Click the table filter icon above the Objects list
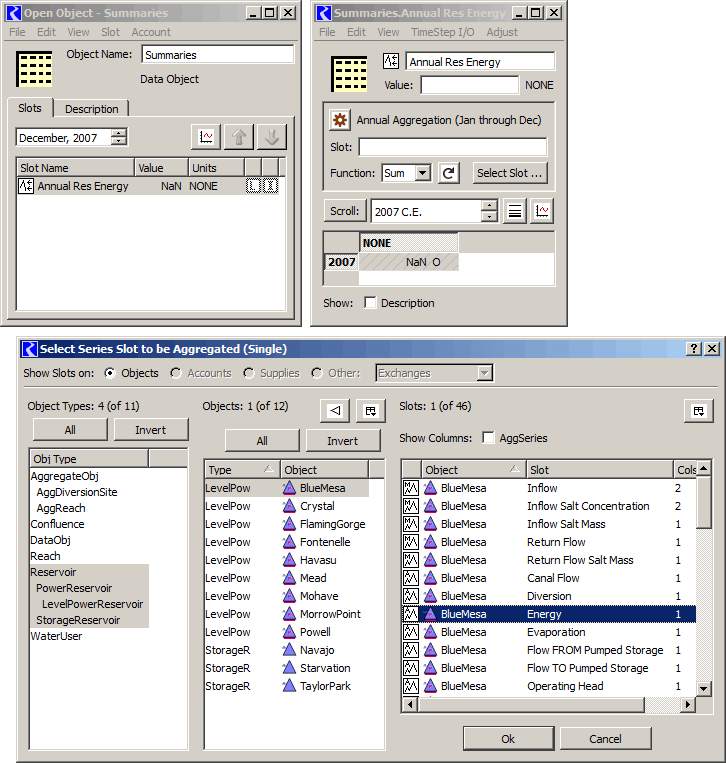726x763 pixels. coord(371,411)
